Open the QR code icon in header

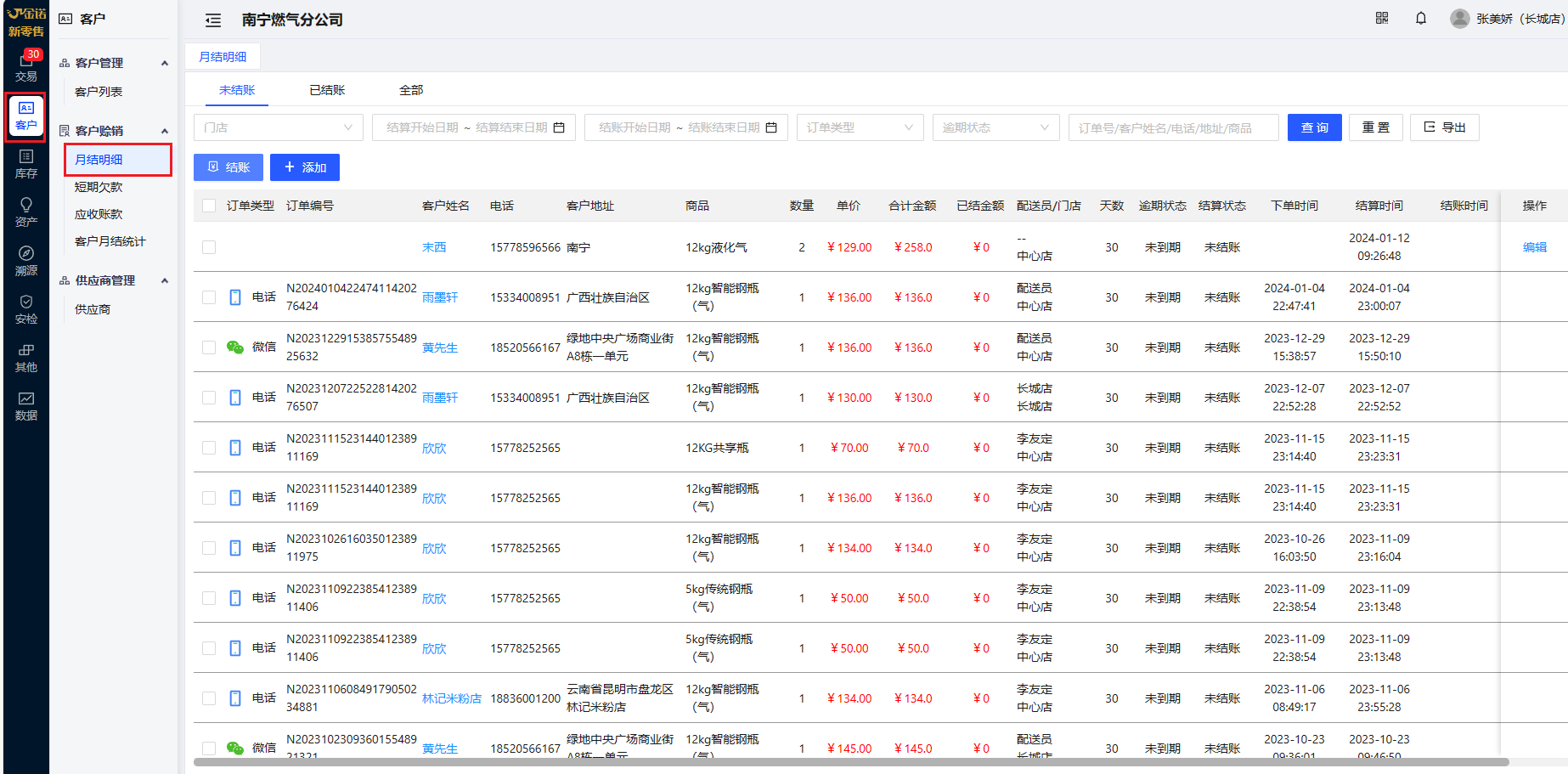coord(1382,18)
